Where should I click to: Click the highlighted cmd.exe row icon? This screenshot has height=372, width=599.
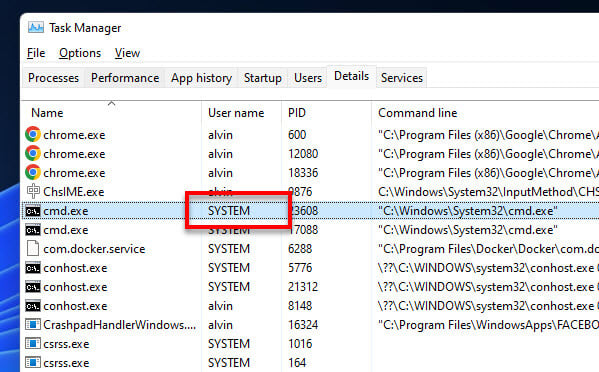pyautogui.click(x=33, y=211)
